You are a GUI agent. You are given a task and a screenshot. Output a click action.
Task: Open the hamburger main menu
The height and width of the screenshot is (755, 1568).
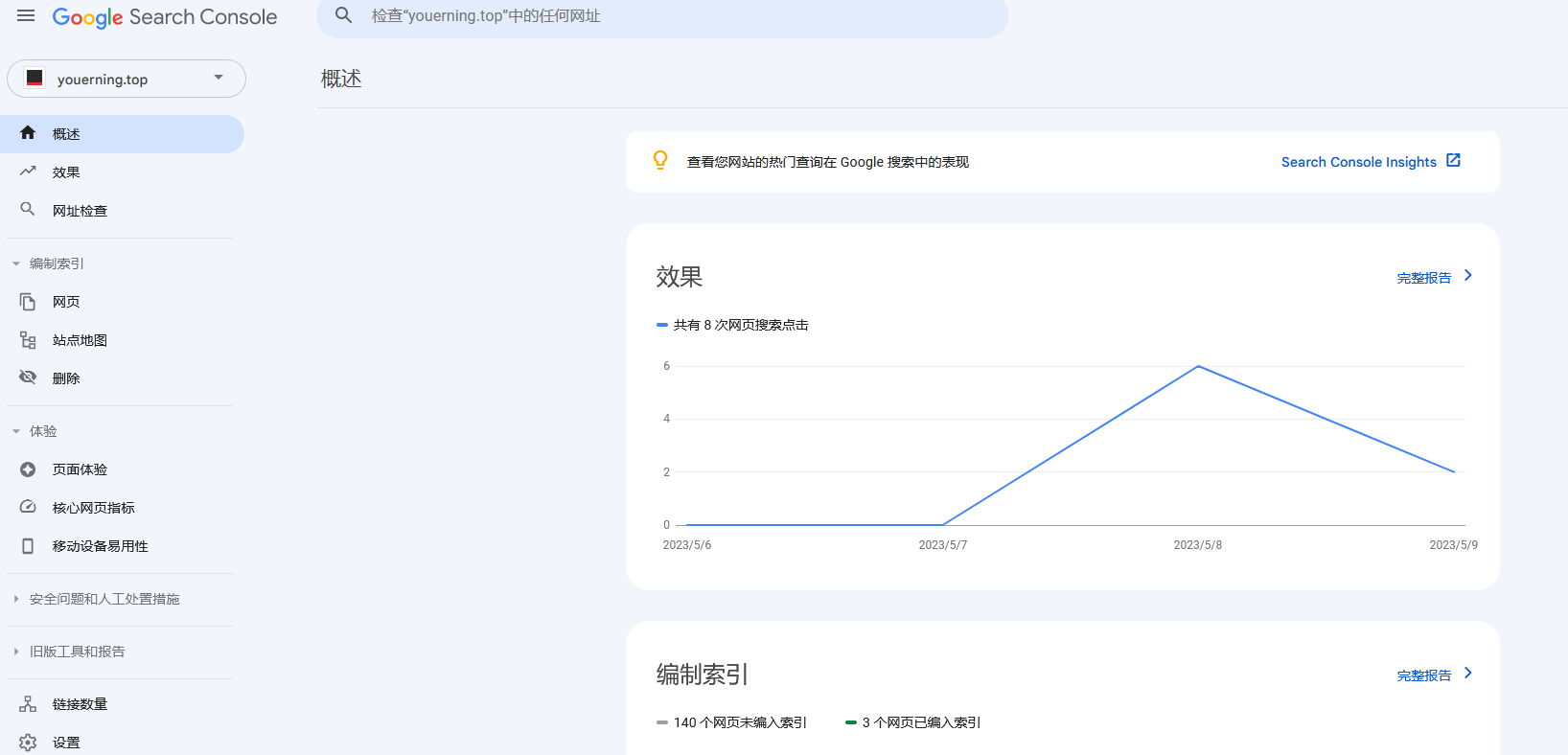click(x=26, y=16)
